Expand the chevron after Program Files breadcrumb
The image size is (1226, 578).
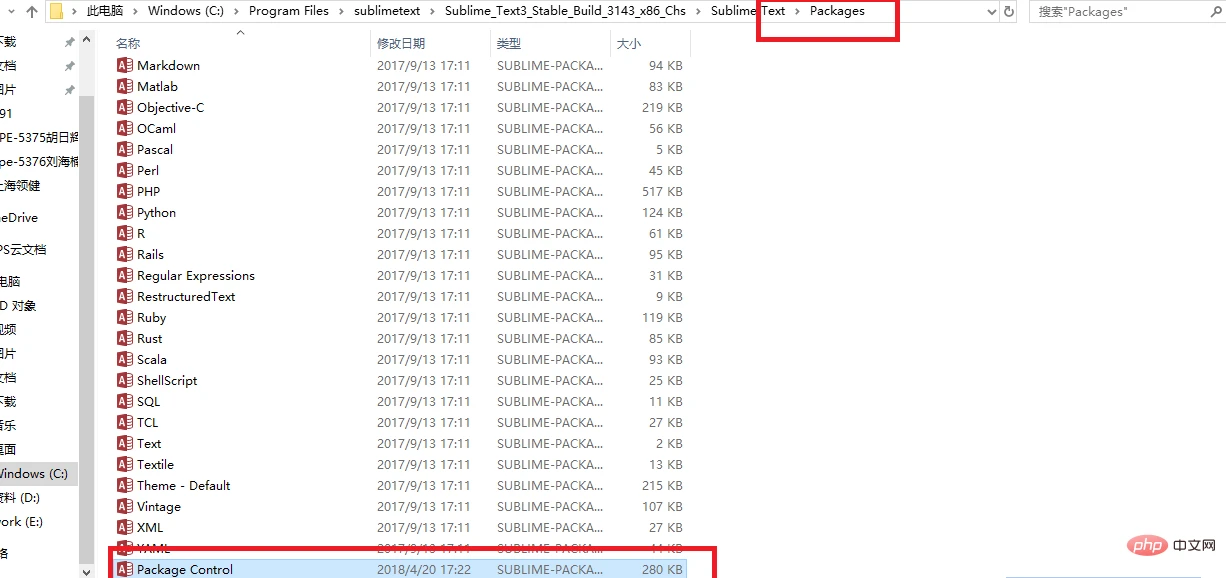click(x=340, y=12)
